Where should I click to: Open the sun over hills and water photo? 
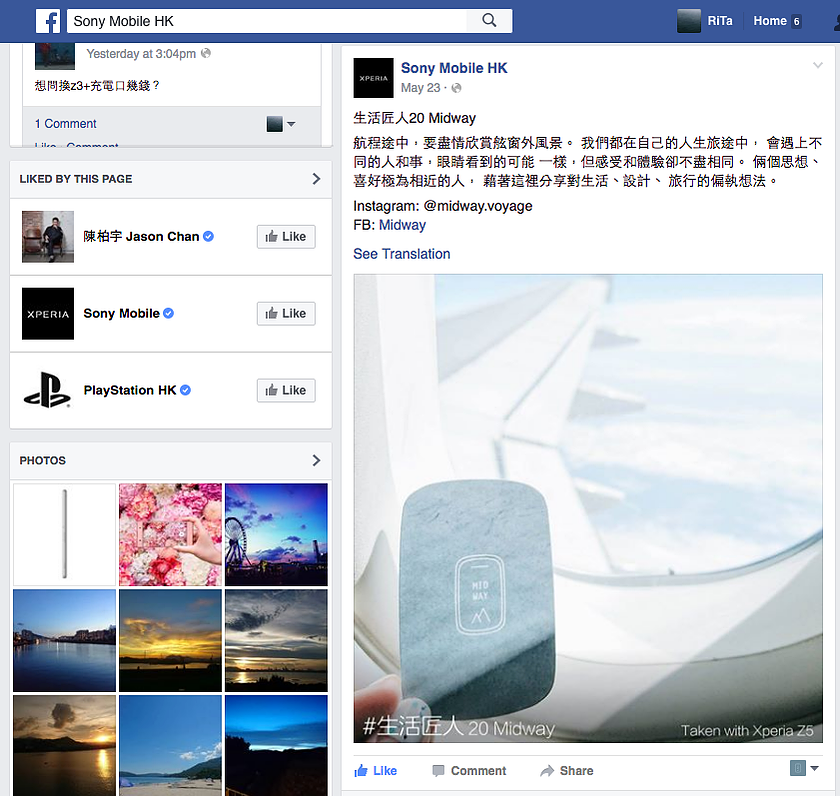64,746
